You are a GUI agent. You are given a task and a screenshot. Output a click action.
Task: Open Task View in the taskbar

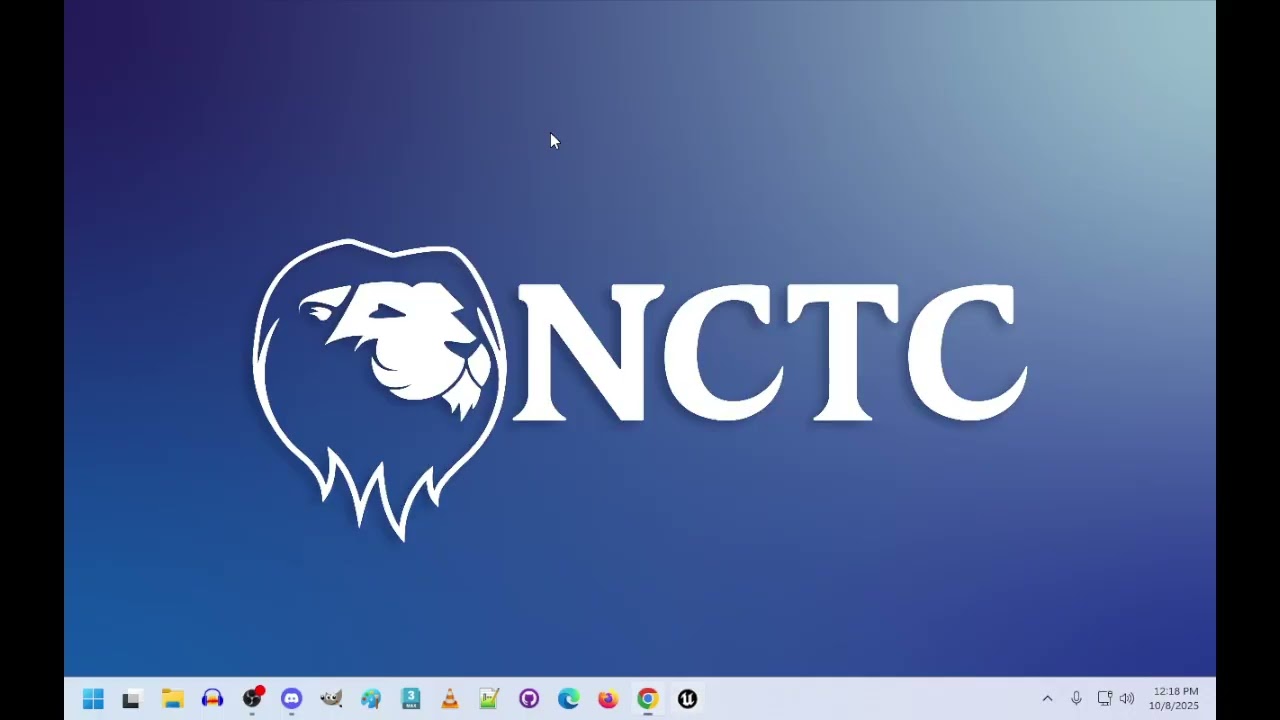(x=131, y=699)
